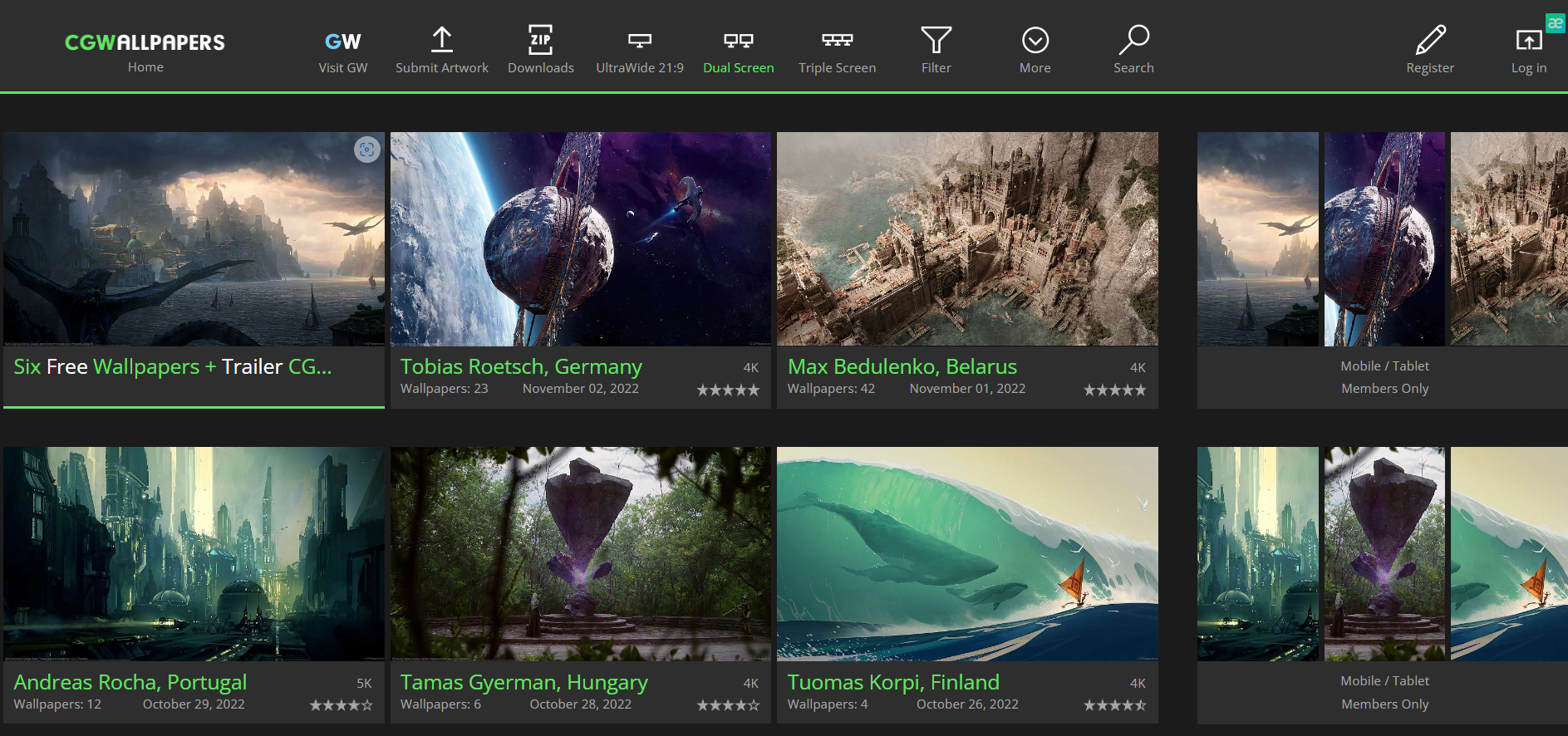The height and width of the screenshot is (736, 1568).
Task: Rate Tobias Roetsch with the star rating
Action: [727, 390]
